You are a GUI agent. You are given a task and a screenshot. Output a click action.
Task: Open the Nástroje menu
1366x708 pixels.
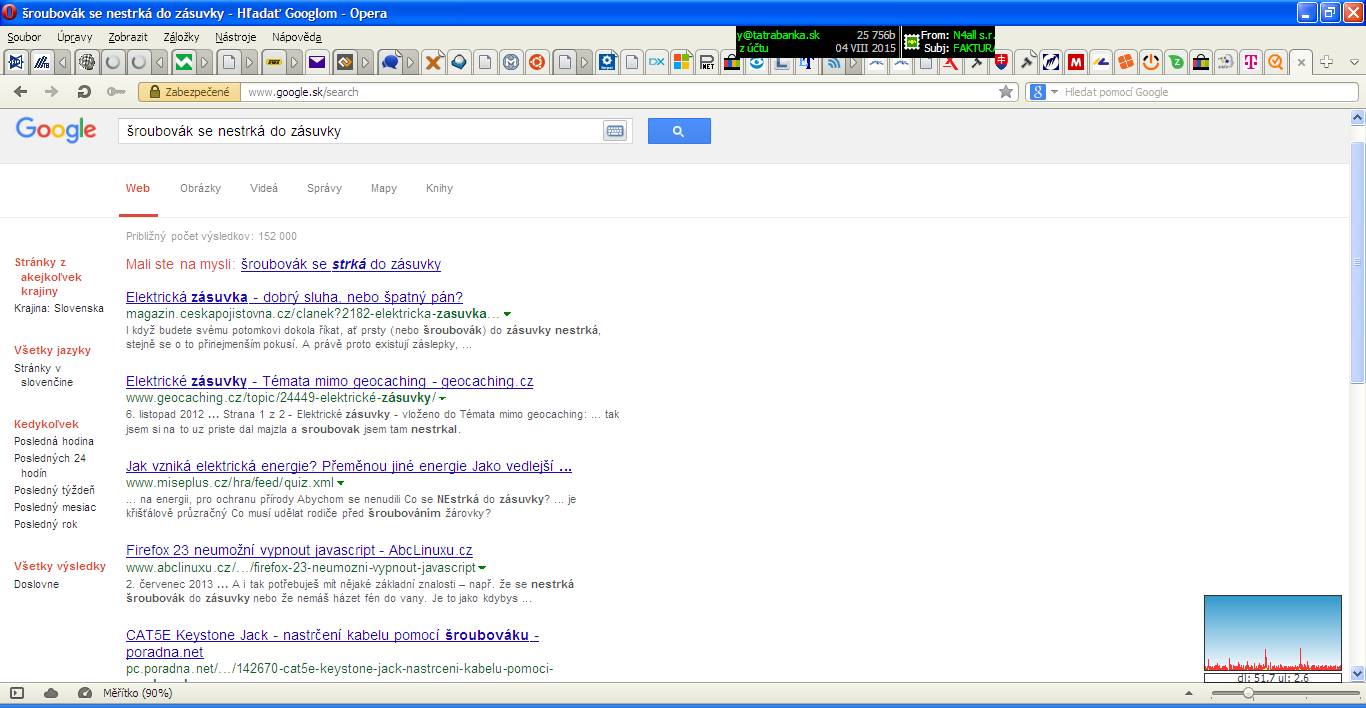pos(235,37)
